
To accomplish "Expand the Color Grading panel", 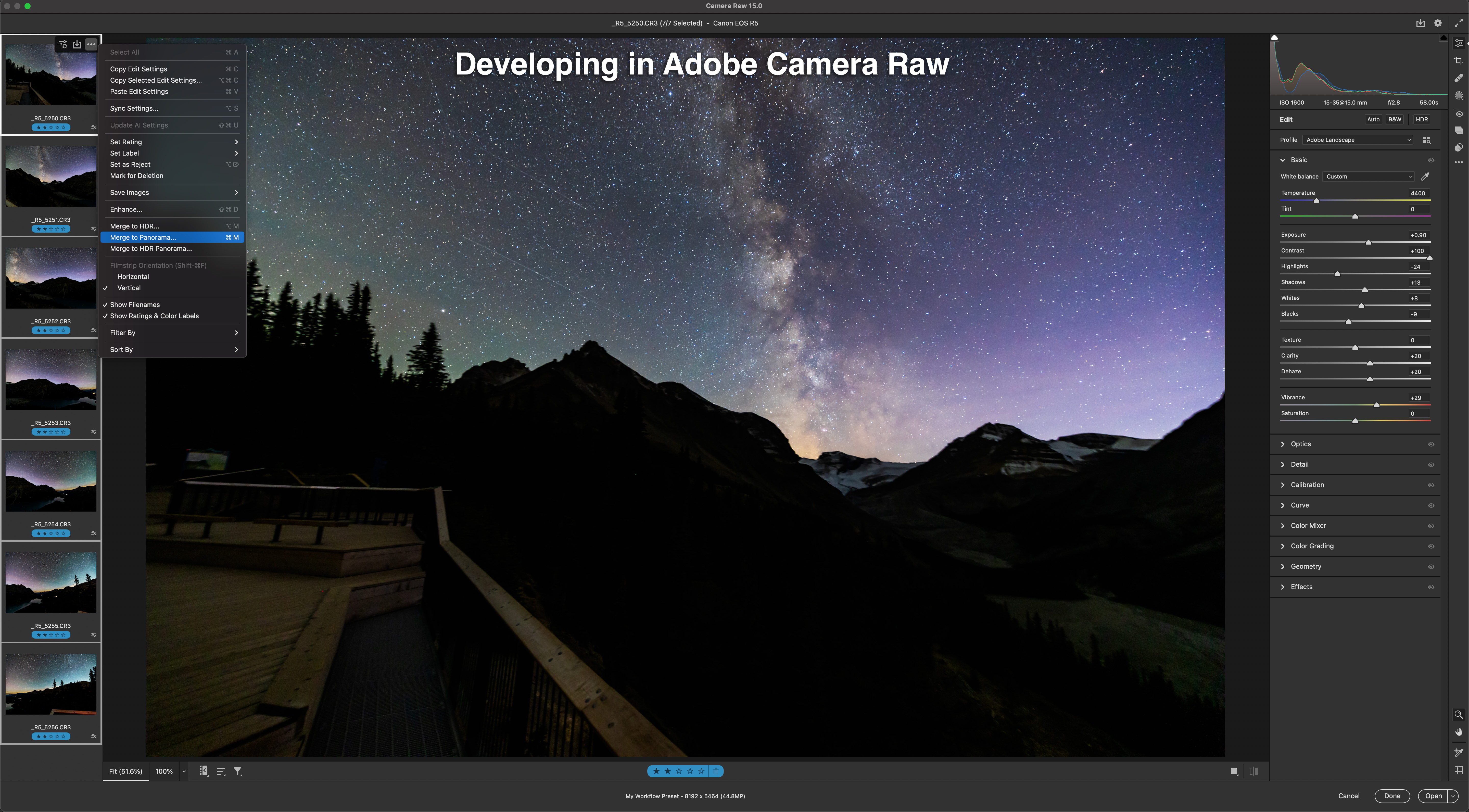I will [x=1312, y=546].
